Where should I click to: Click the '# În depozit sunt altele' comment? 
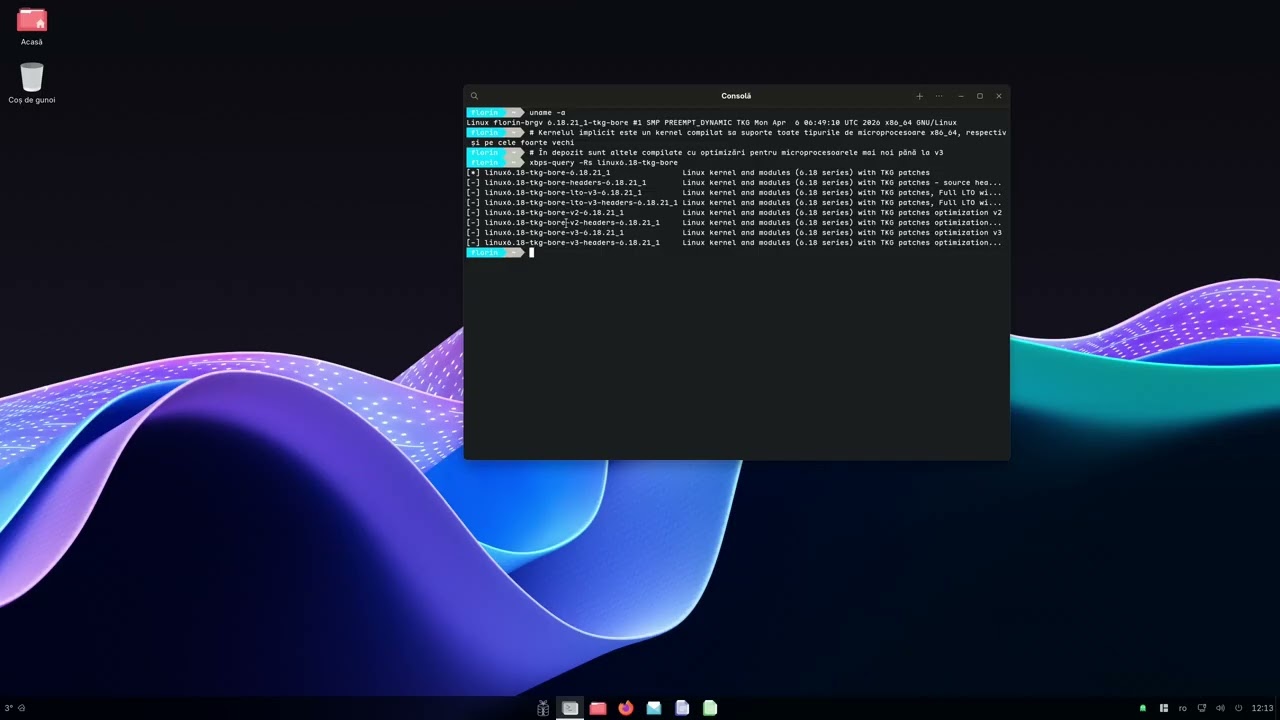tap(736, 152)
